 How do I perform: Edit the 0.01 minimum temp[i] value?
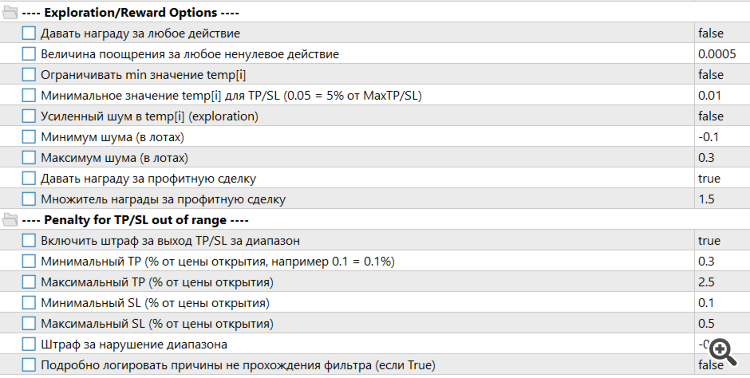point(722,95)
